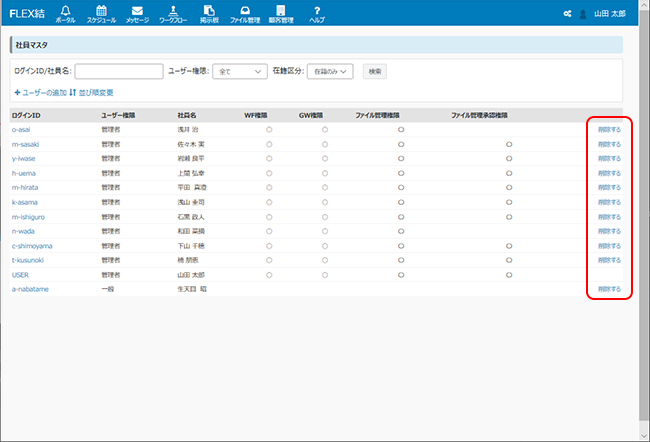Click 削除する in the a-nabatame row
This screenshot has width=650, height=442.
coord(609,289)
